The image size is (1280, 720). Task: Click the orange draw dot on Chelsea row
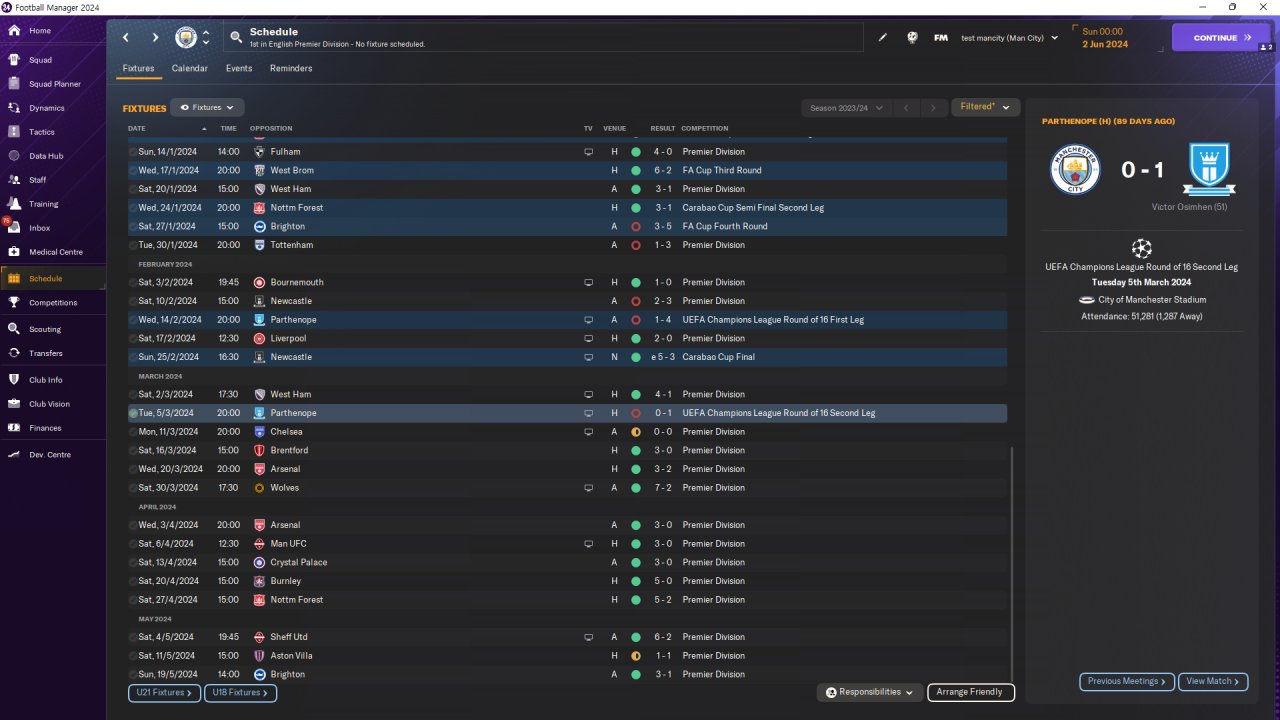635,432
